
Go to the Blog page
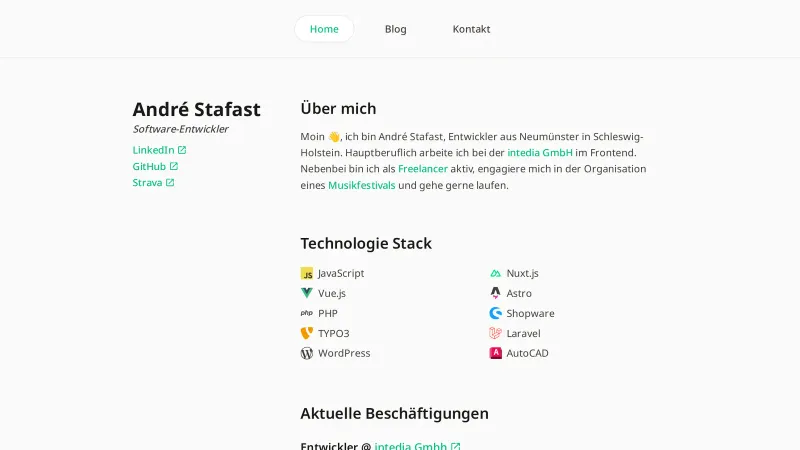(x=396, y=29)
